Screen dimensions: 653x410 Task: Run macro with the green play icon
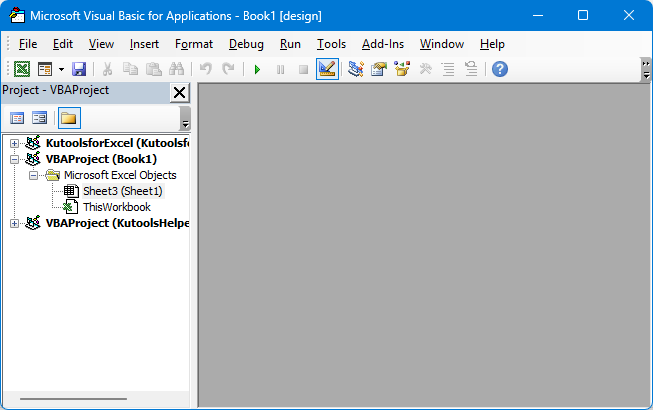coord(257,69)
